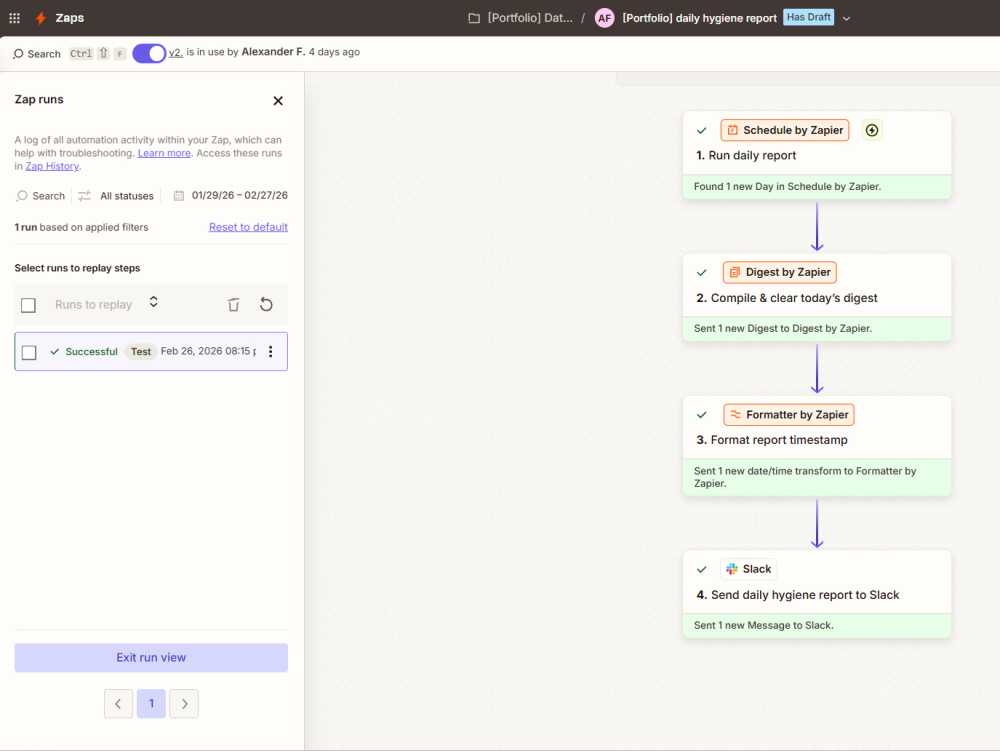
Task: Click the Zapier lightning bolt logo
Action: [41, 18]
